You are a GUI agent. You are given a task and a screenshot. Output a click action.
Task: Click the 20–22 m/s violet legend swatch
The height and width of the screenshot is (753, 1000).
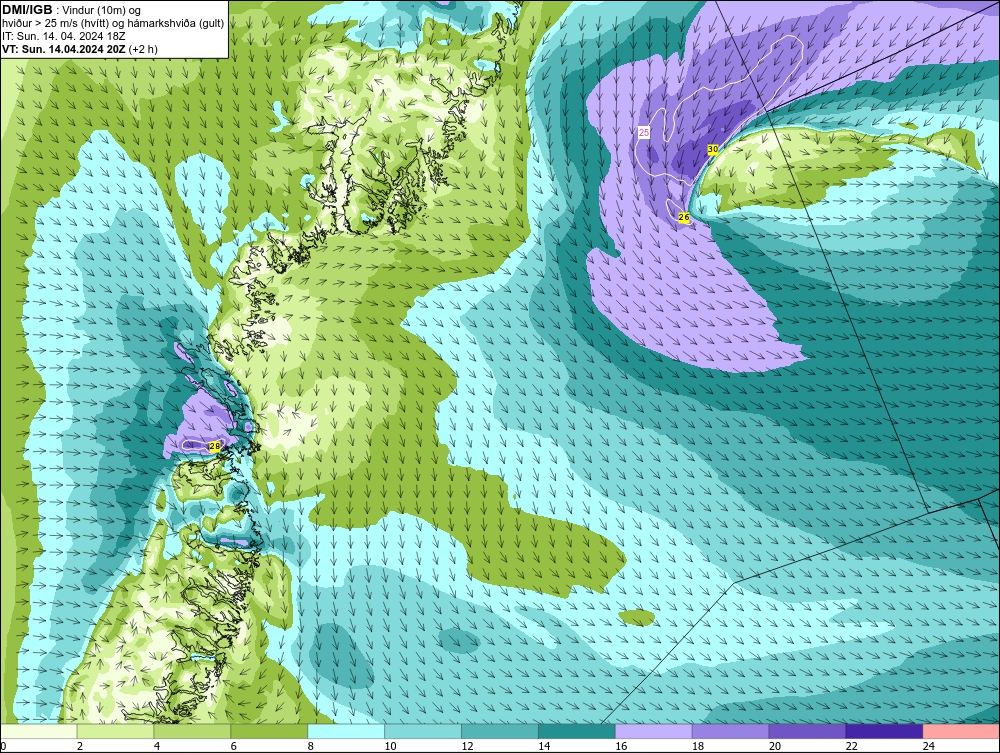point(807,731)
